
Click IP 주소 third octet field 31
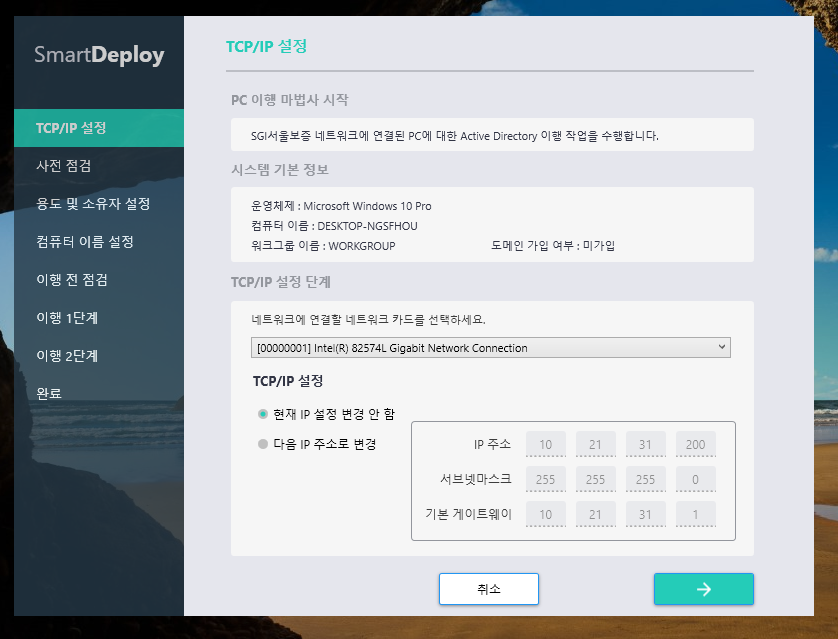(x=646, y=444)
